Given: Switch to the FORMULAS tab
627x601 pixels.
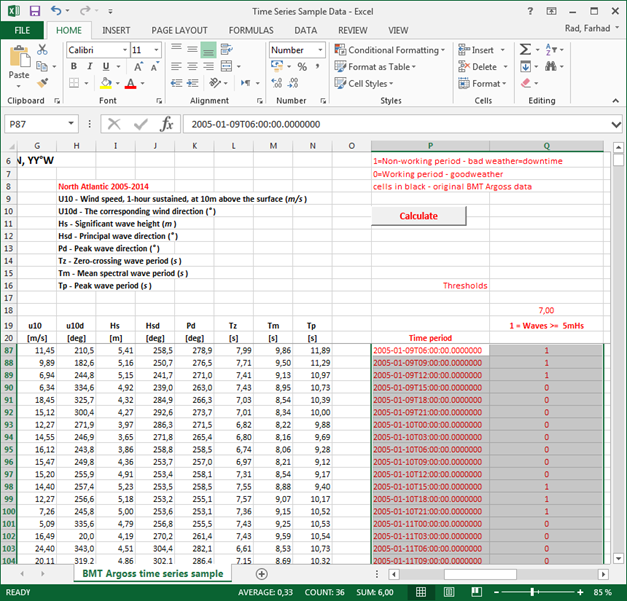Looking at the screenshot, I should 251,30.
